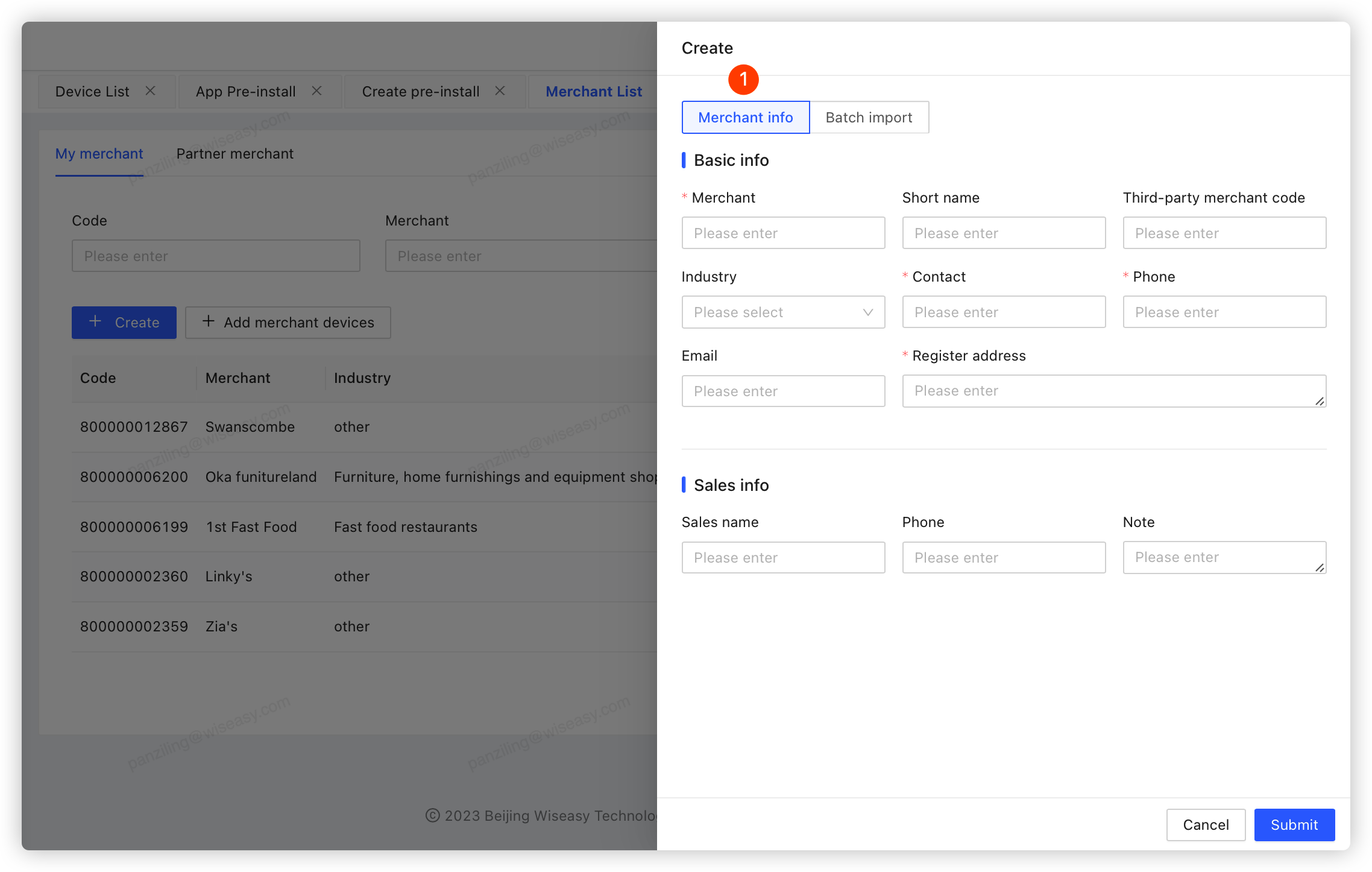
Task: Open the Partner merchant tab
Action: coord(234,154)
